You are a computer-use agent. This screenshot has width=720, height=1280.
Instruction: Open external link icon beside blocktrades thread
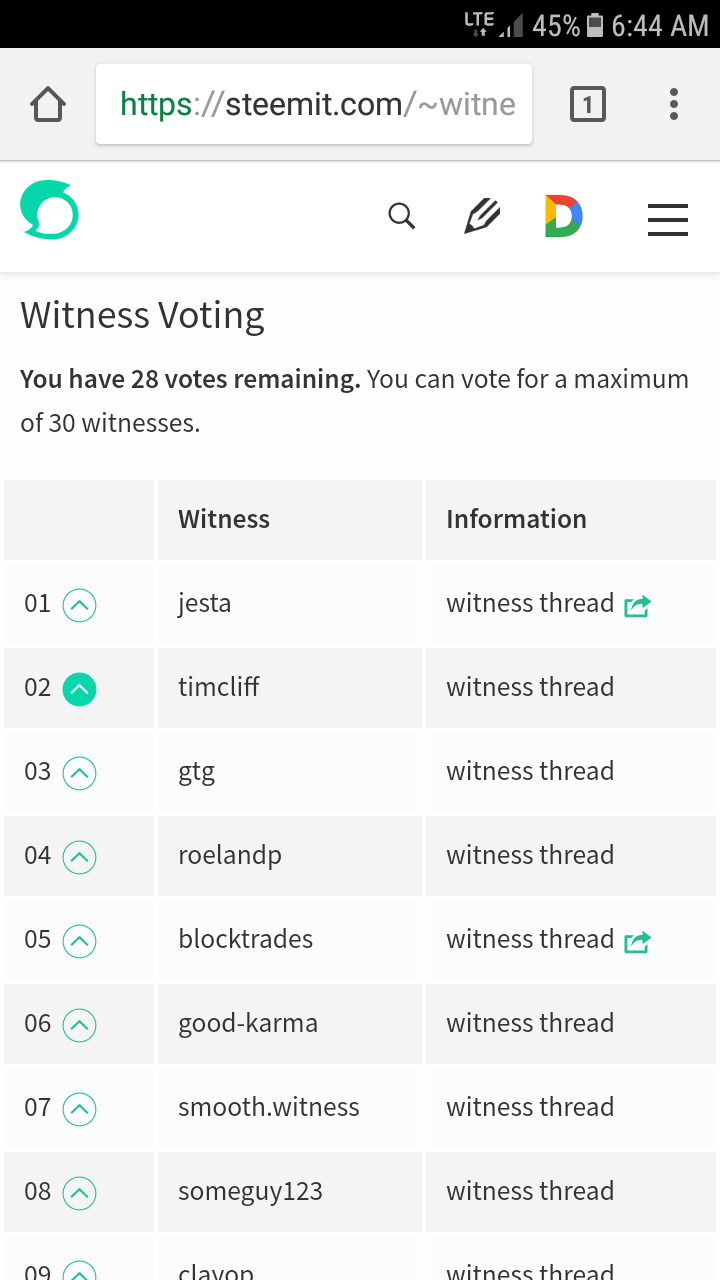(637, 941)
